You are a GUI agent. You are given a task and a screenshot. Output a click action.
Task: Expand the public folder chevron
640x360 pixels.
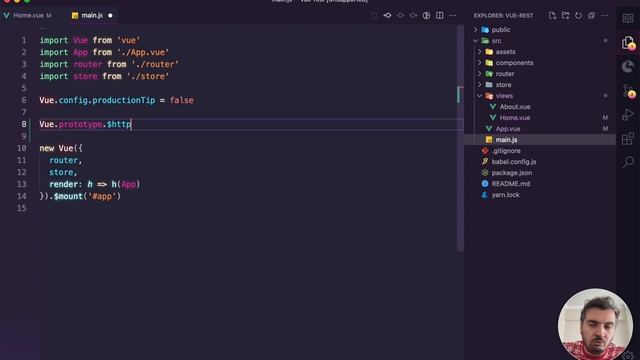pos(476,30)
